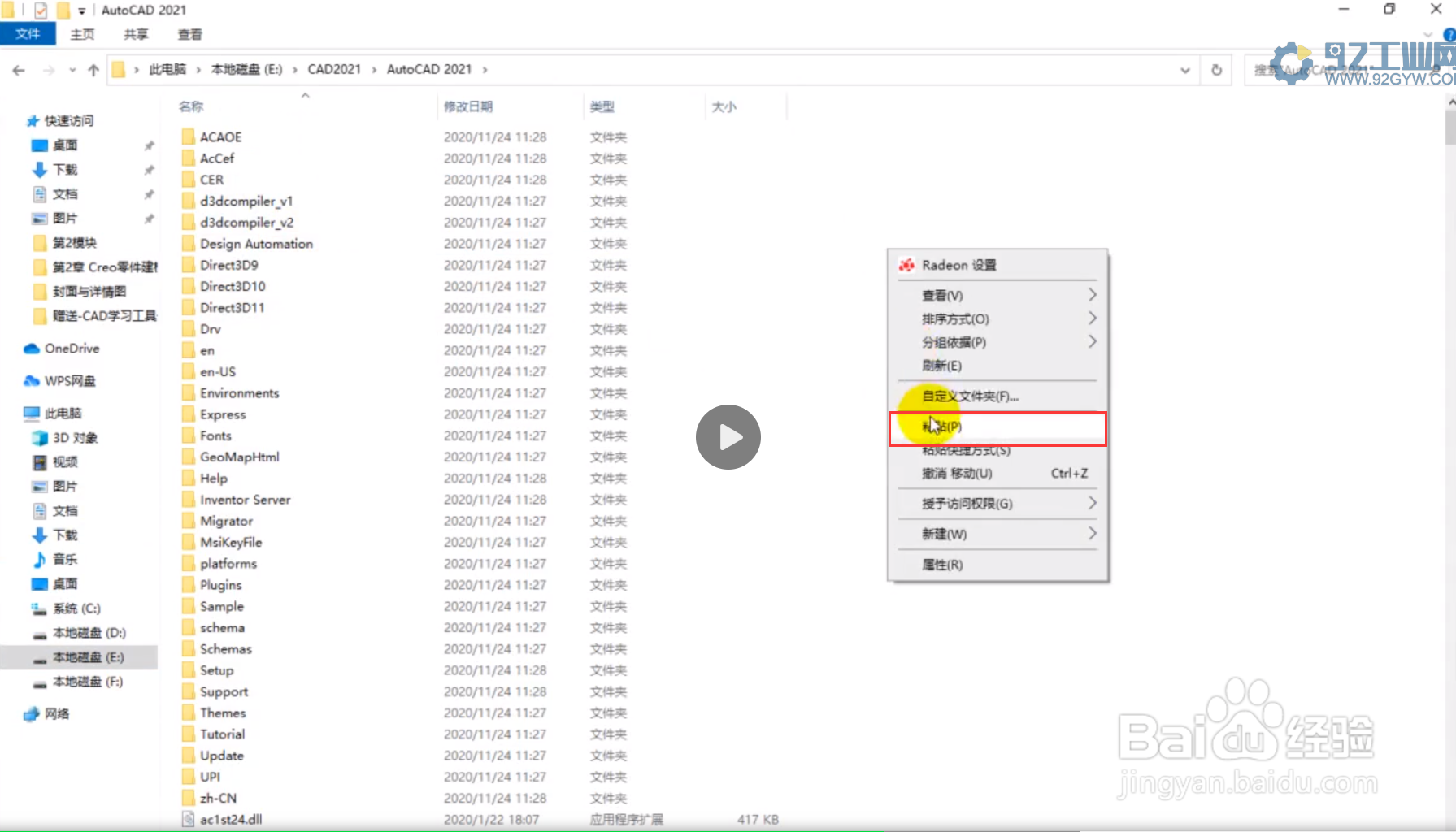Click 本地磁盘 (E:) in address breadcrumb
The width and height of the screenshot is (1456, 832).
tap(246, 70)
